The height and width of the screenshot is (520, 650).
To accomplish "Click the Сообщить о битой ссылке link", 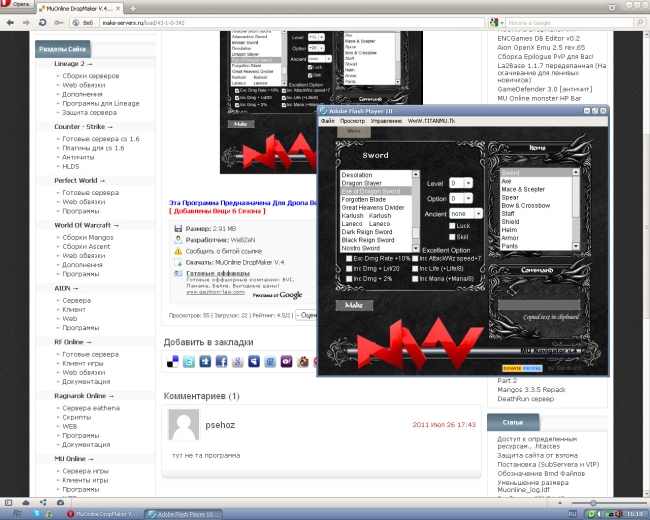I will coord(223,251).
